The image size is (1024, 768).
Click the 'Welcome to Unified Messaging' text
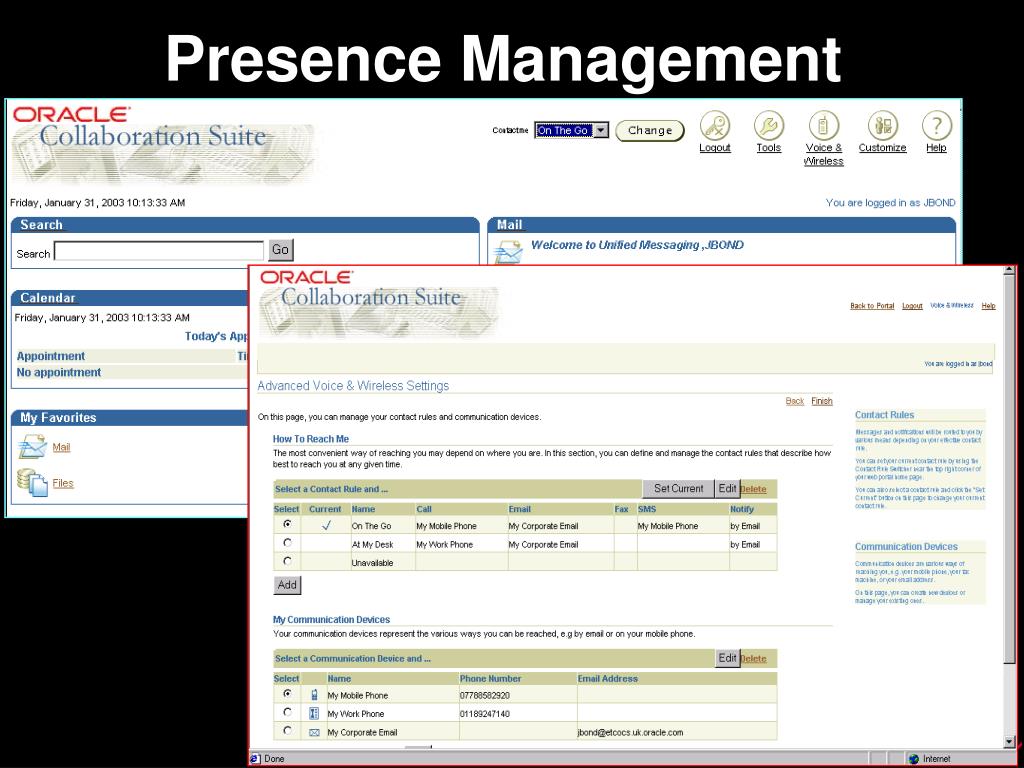coord(637,245)
